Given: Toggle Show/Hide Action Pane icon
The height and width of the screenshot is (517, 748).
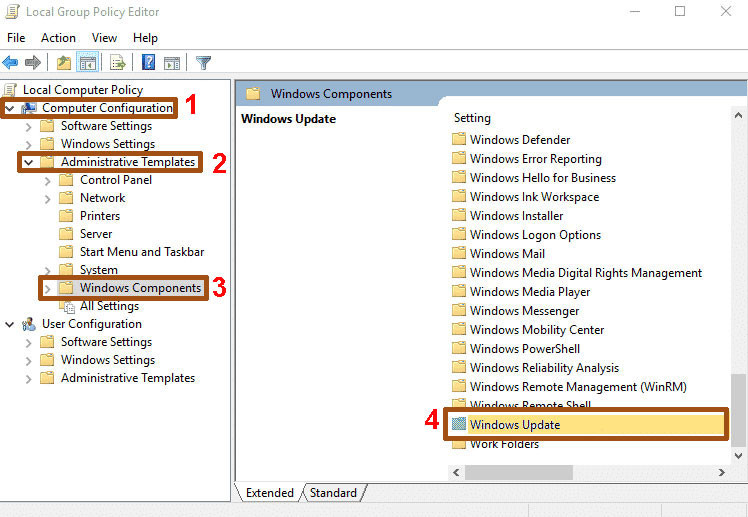Looking at the screenshot, I should pyautogui.click(x=172, y=62).
